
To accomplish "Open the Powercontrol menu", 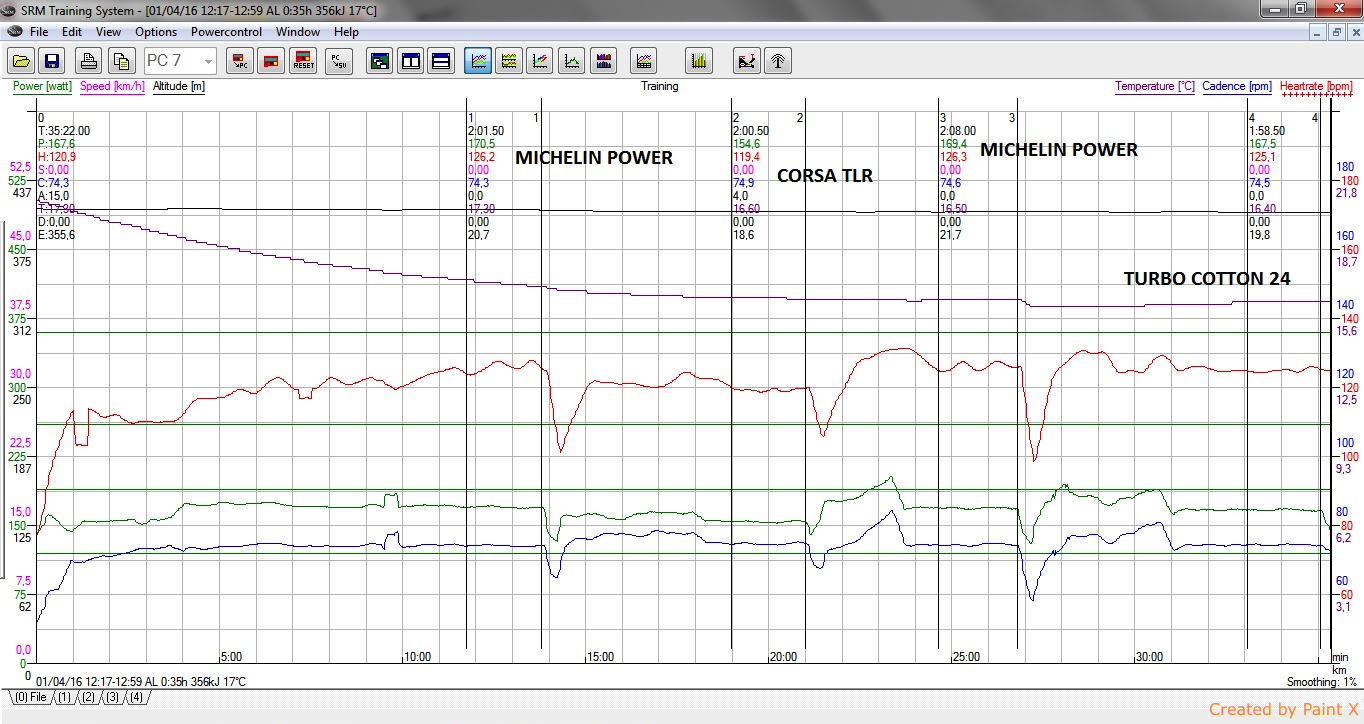I will coord(227,32).
